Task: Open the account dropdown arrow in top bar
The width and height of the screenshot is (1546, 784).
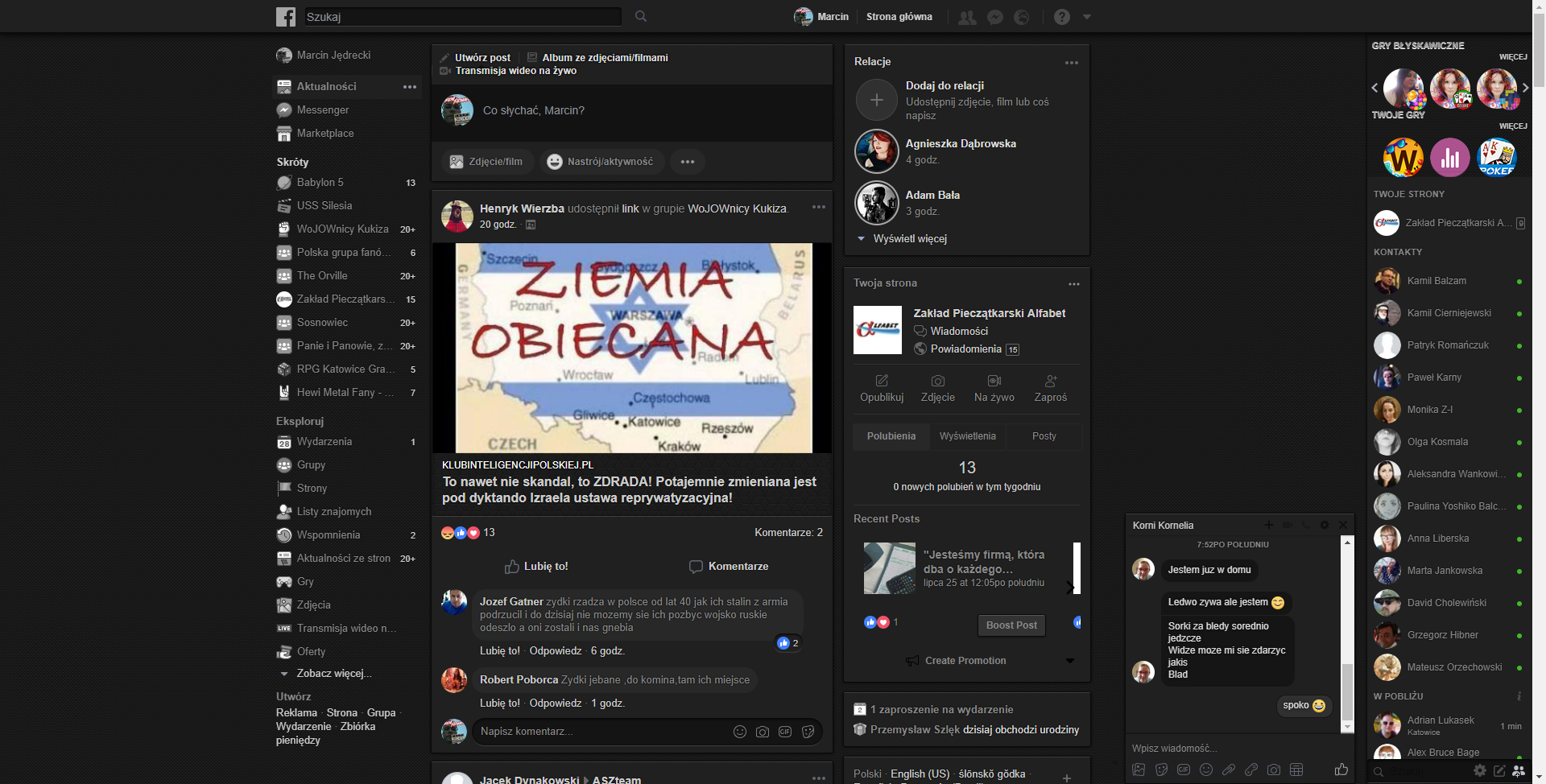Action: 1087,17
